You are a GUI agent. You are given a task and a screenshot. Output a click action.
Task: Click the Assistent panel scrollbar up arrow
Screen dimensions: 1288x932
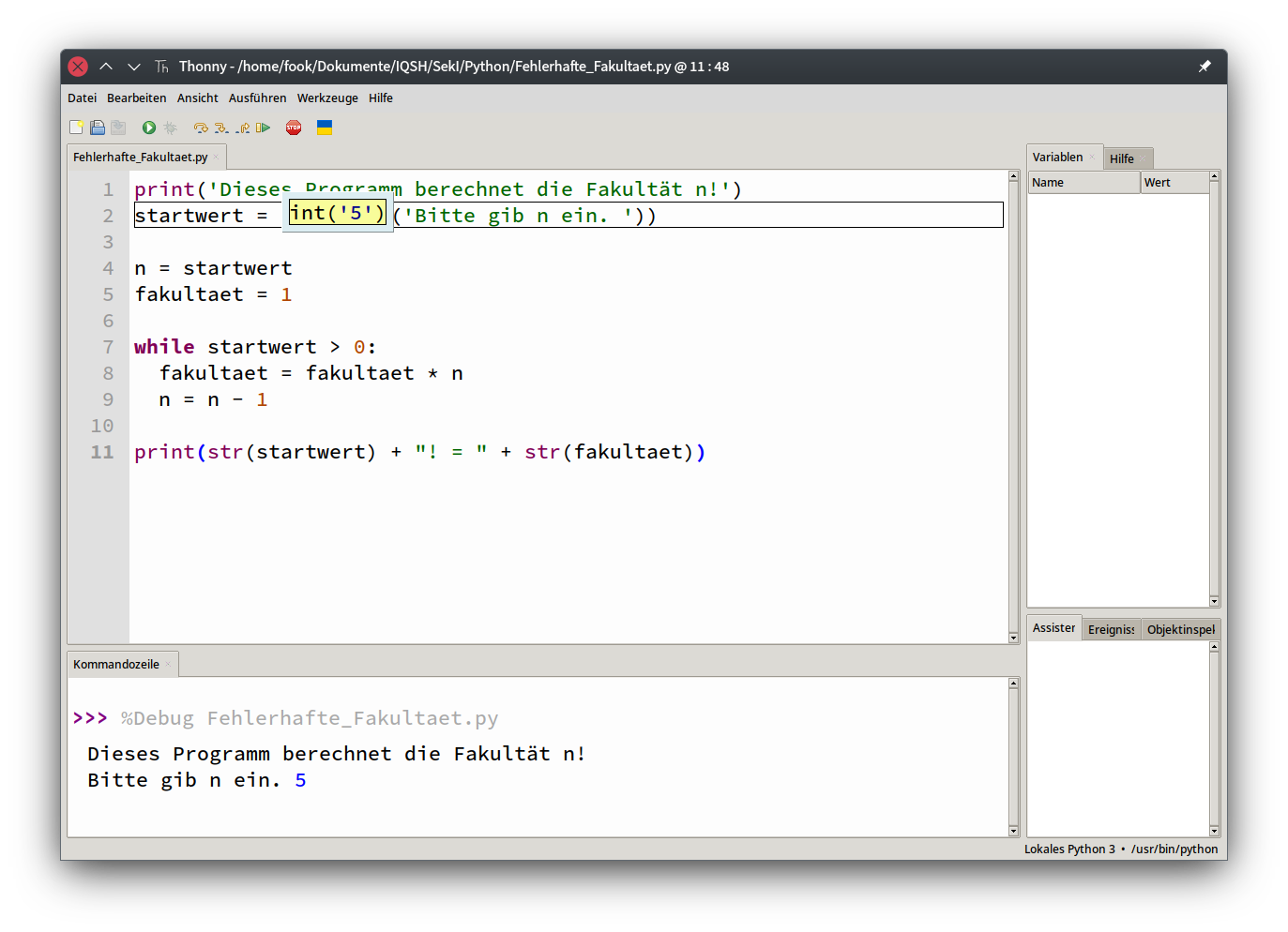pos(1214,647)
